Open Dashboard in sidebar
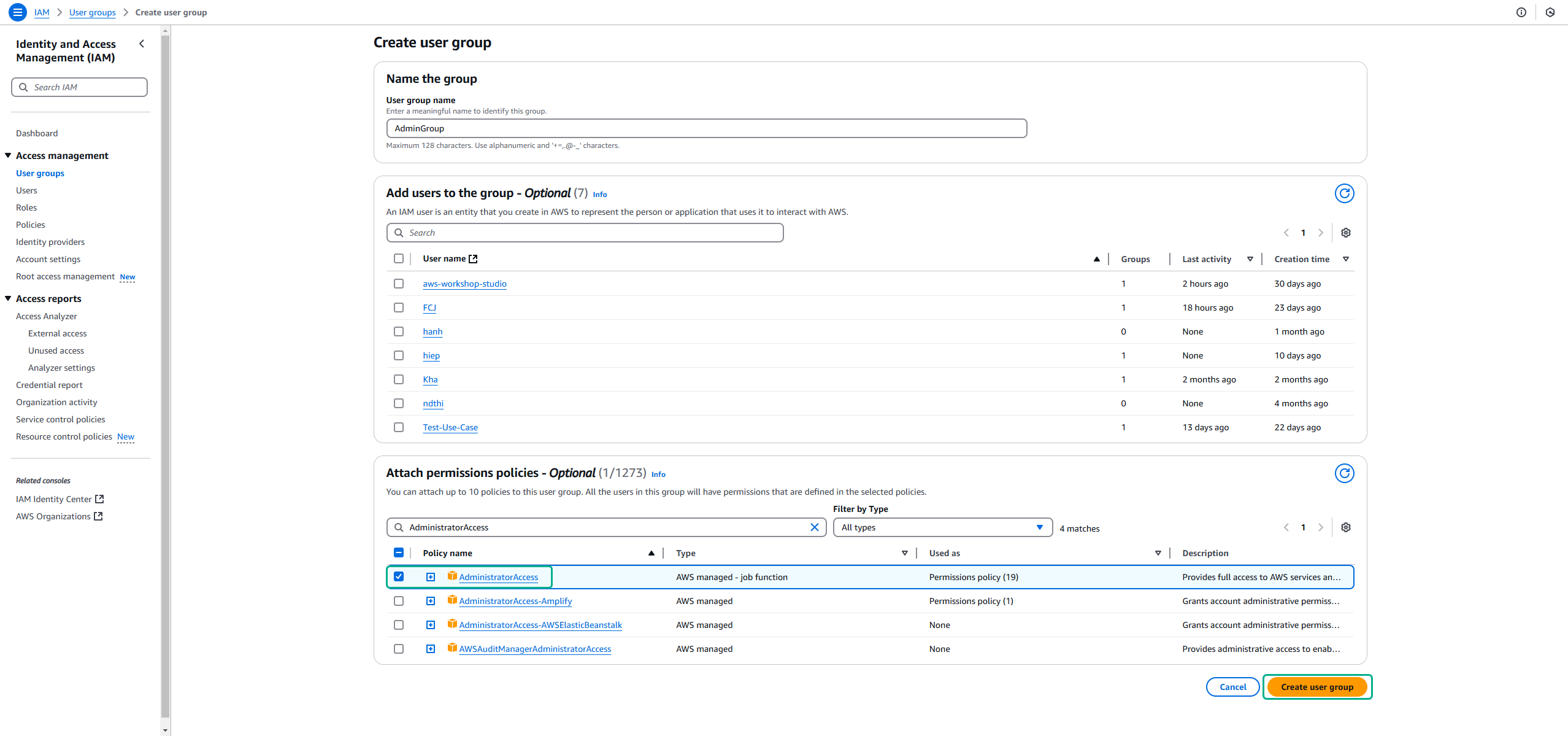This screenshot has height=736, width=1568. [x=37, y=133]
